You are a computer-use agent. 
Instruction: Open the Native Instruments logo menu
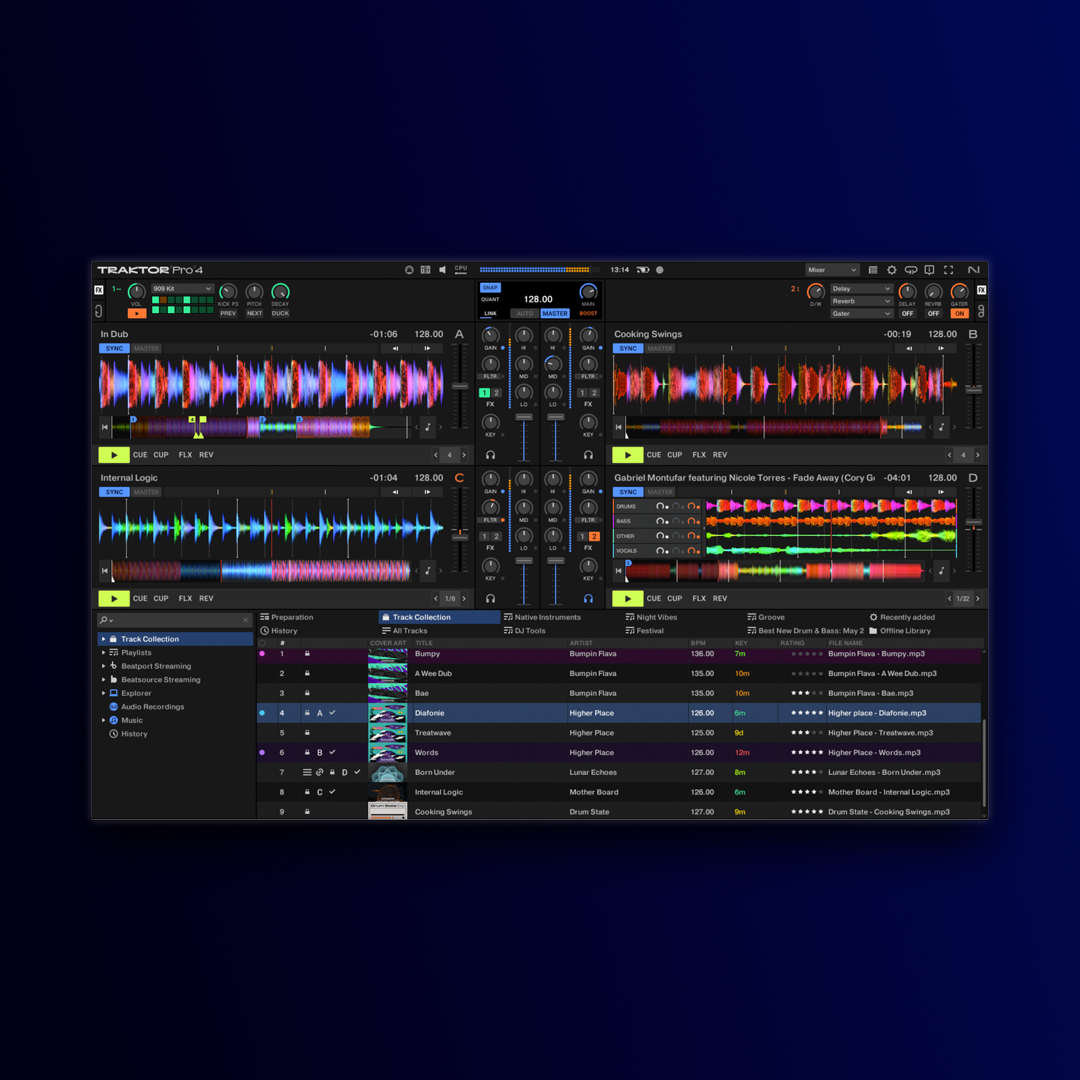(973, 270)
